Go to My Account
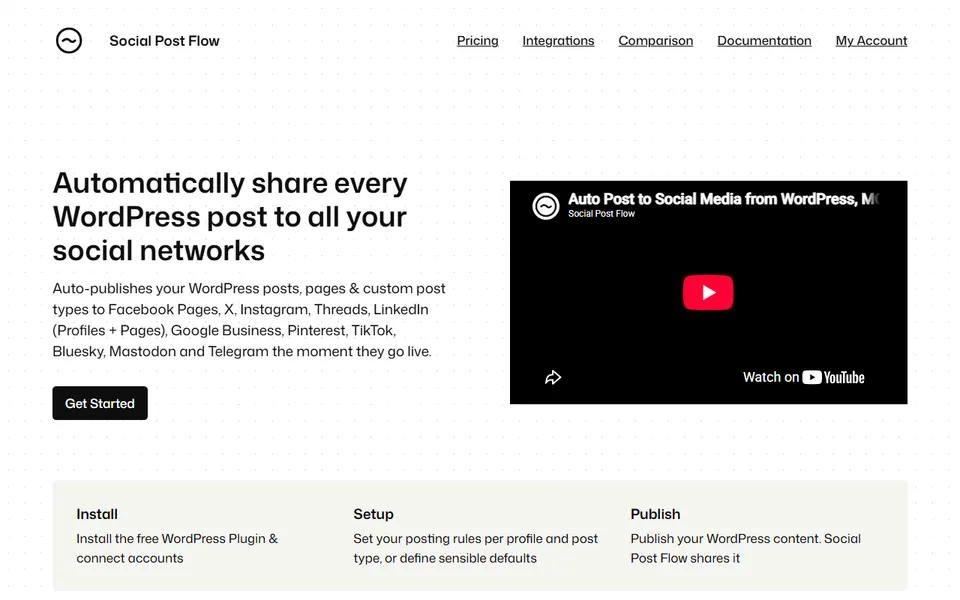The width and height of the screenshot is (960, 600). [871, 41]
